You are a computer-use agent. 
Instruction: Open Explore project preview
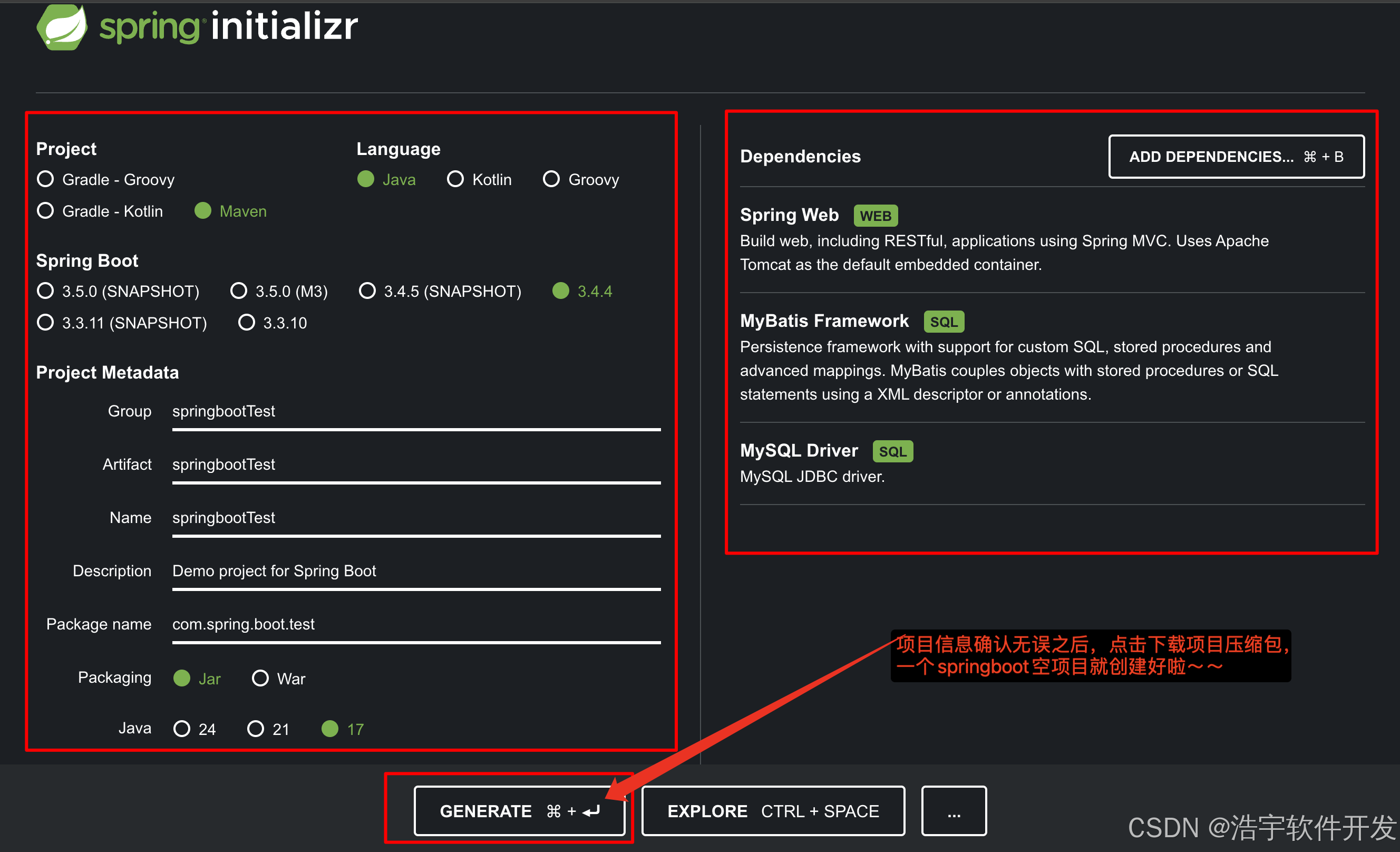click(773, 811)
